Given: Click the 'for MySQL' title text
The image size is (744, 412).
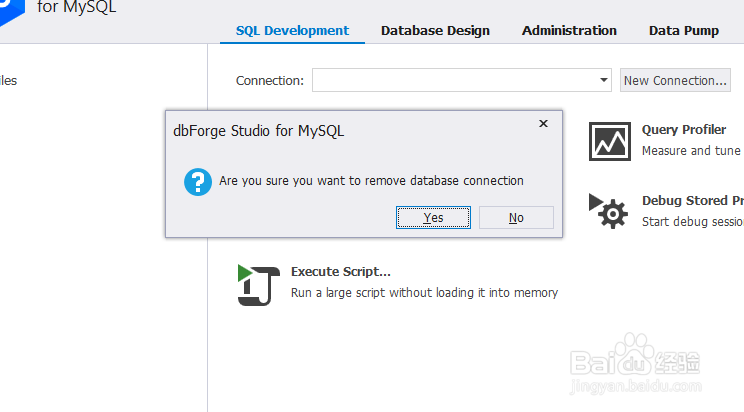Looking at the screenshot, I should pos(76,7).
